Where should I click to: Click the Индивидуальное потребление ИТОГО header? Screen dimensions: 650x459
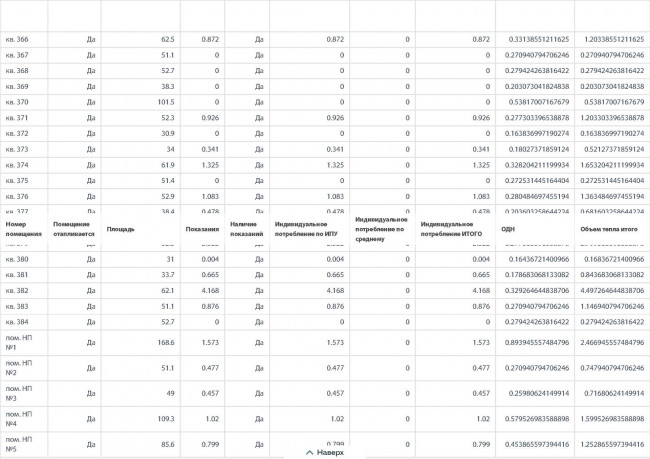pos(451,229)
